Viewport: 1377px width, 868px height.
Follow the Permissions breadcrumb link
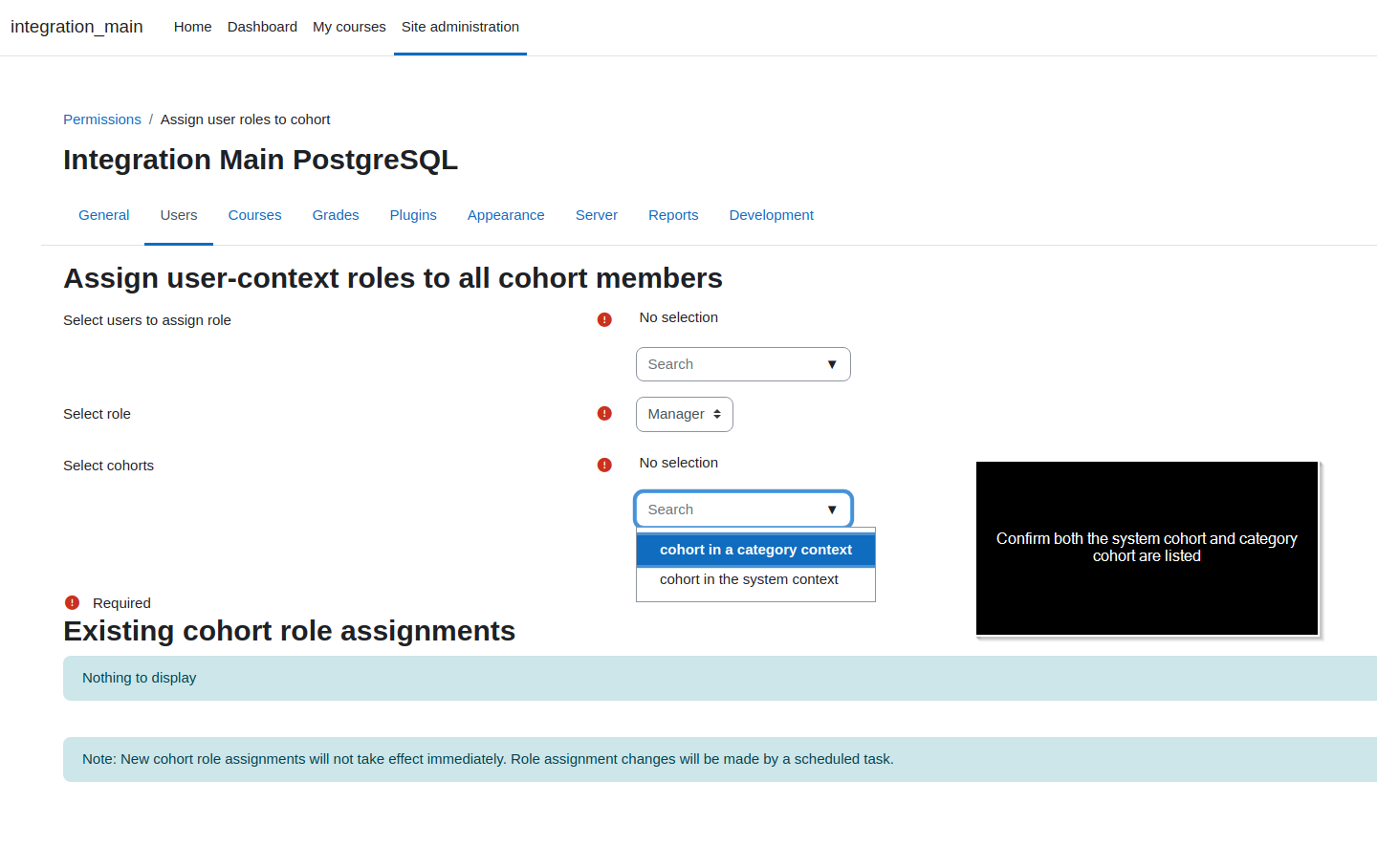click(x=102, y=119)
